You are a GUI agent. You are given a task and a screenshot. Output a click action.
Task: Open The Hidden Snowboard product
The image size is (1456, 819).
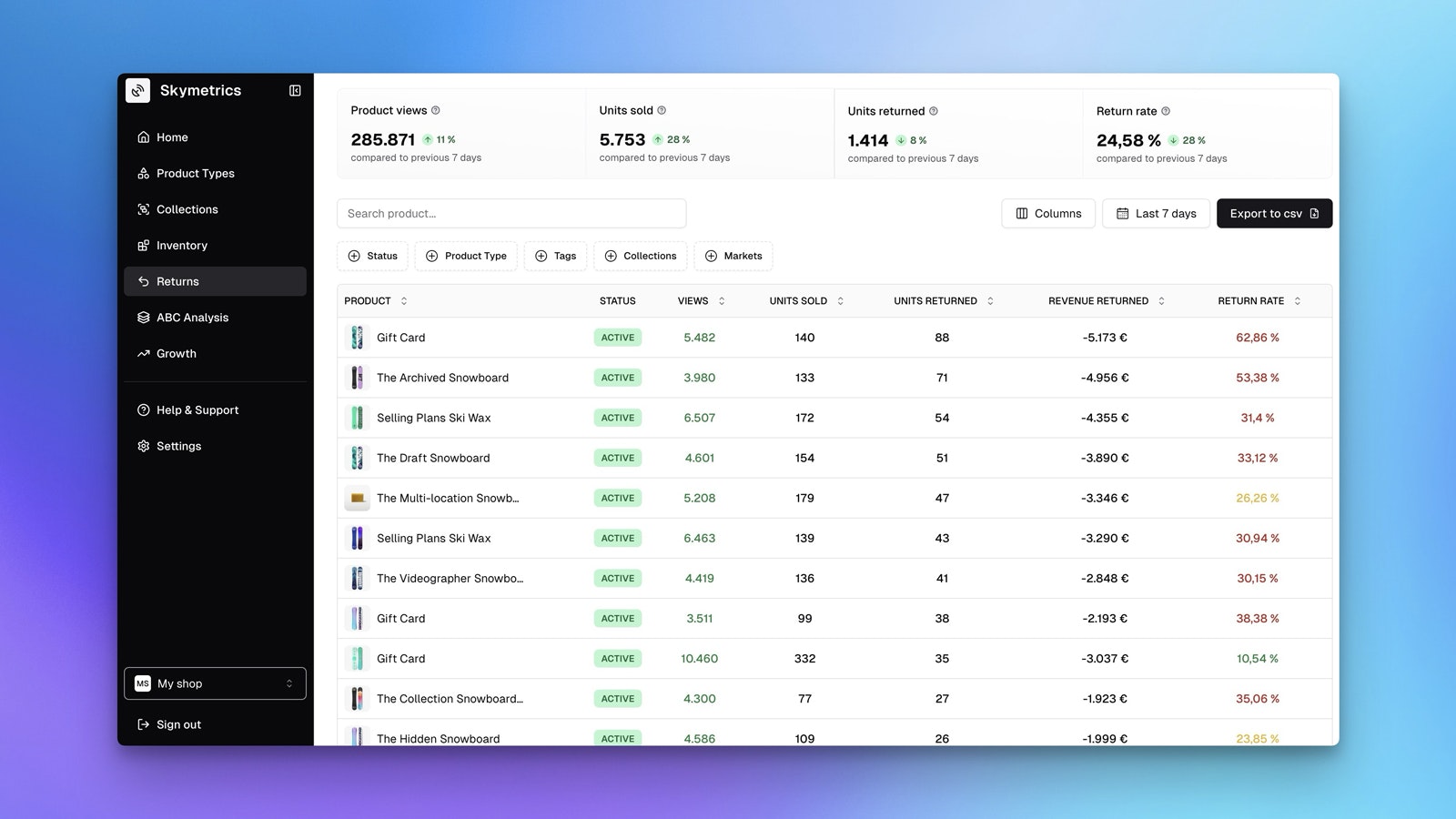click(438, 739)
